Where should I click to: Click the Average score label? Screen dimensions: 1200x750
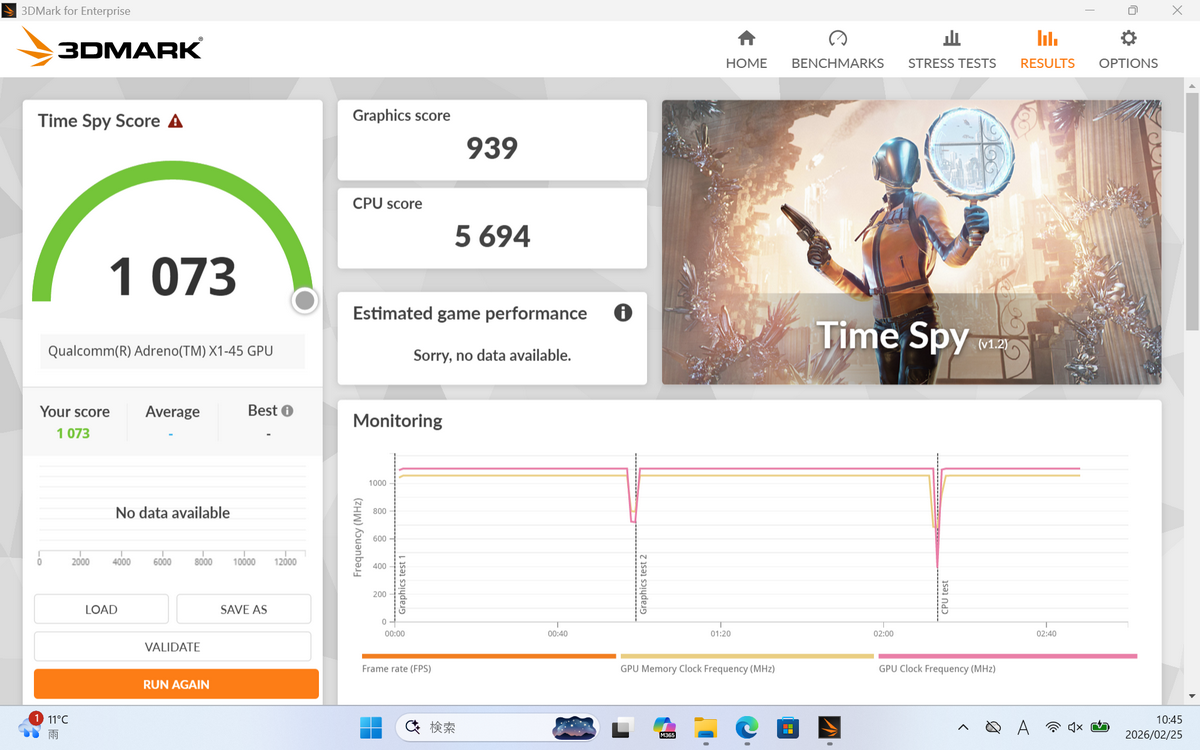click(x=172, y=412)
